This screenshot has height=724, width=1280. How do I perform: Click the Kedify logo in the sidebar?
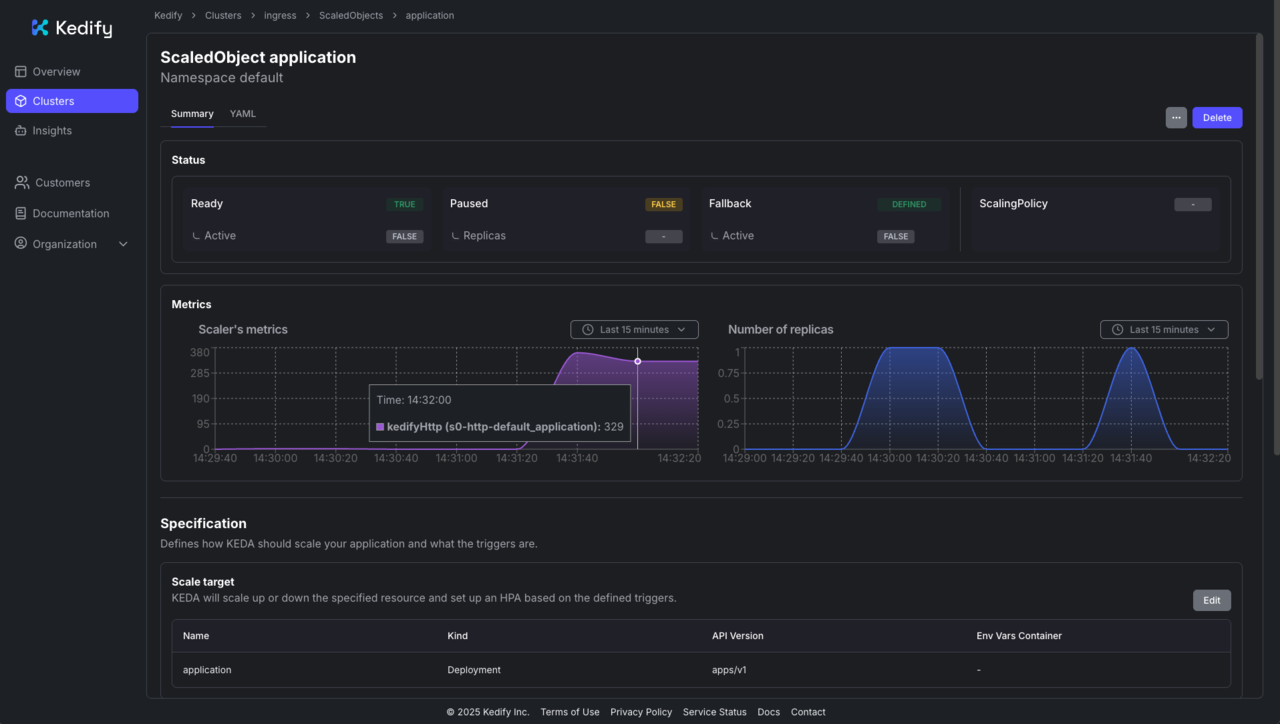[x=70, y=27]
